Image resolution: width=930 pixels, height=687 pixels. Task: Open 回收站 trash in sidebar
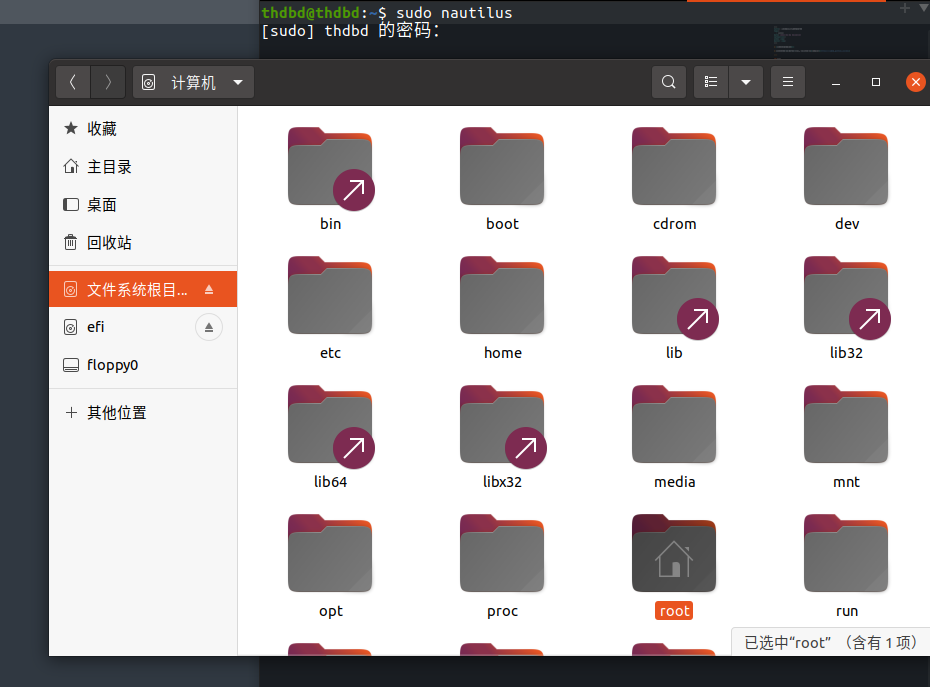tap(143, 243)
